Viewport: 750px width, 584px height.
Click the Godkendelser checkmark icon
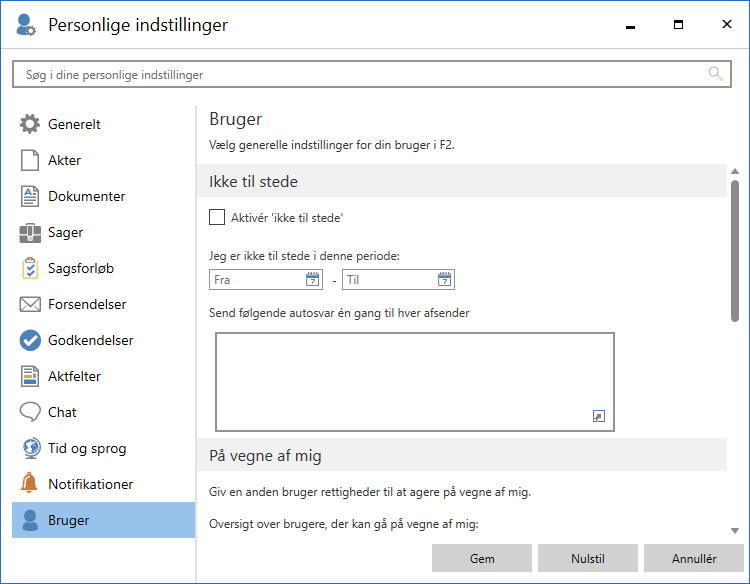click(x=30, y=340)
